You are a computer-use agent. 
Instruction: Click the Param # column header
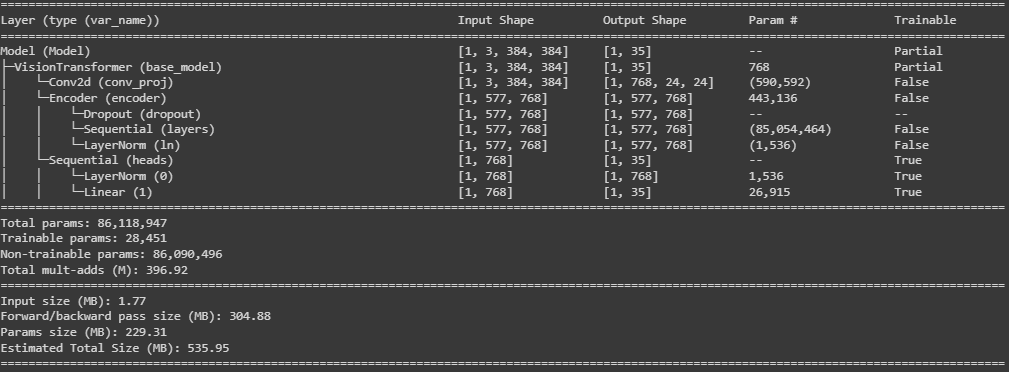(773, 21)
